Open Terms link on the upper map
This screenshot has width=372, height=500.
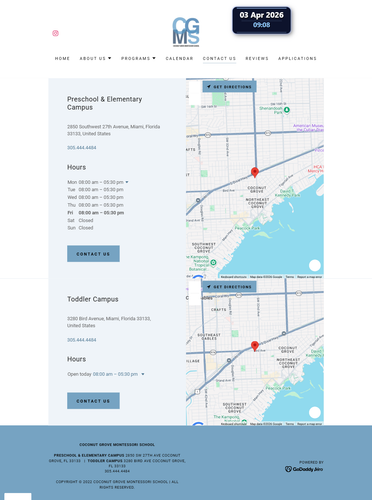pos(290,277)
